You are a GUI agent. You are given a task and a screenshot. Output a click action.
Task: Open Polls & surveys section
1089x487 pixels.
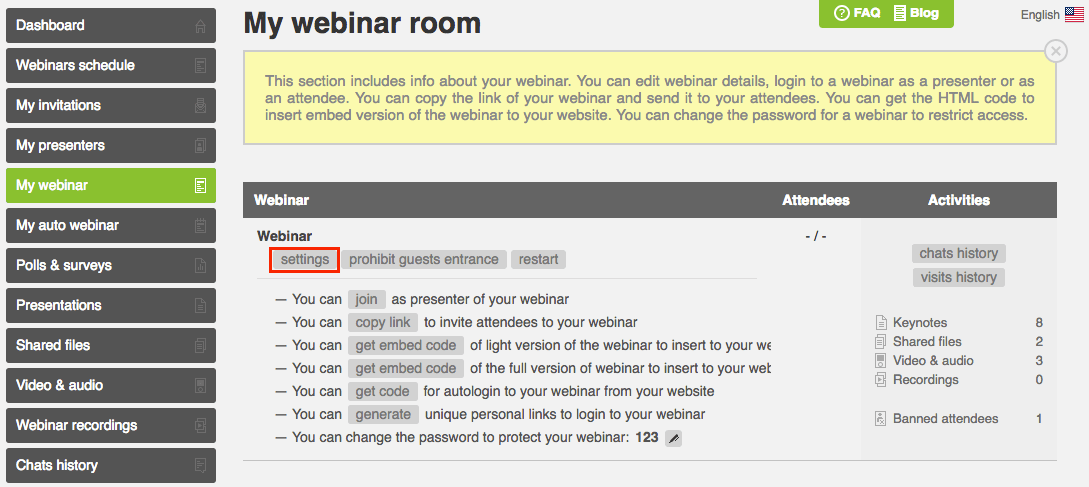111,265
